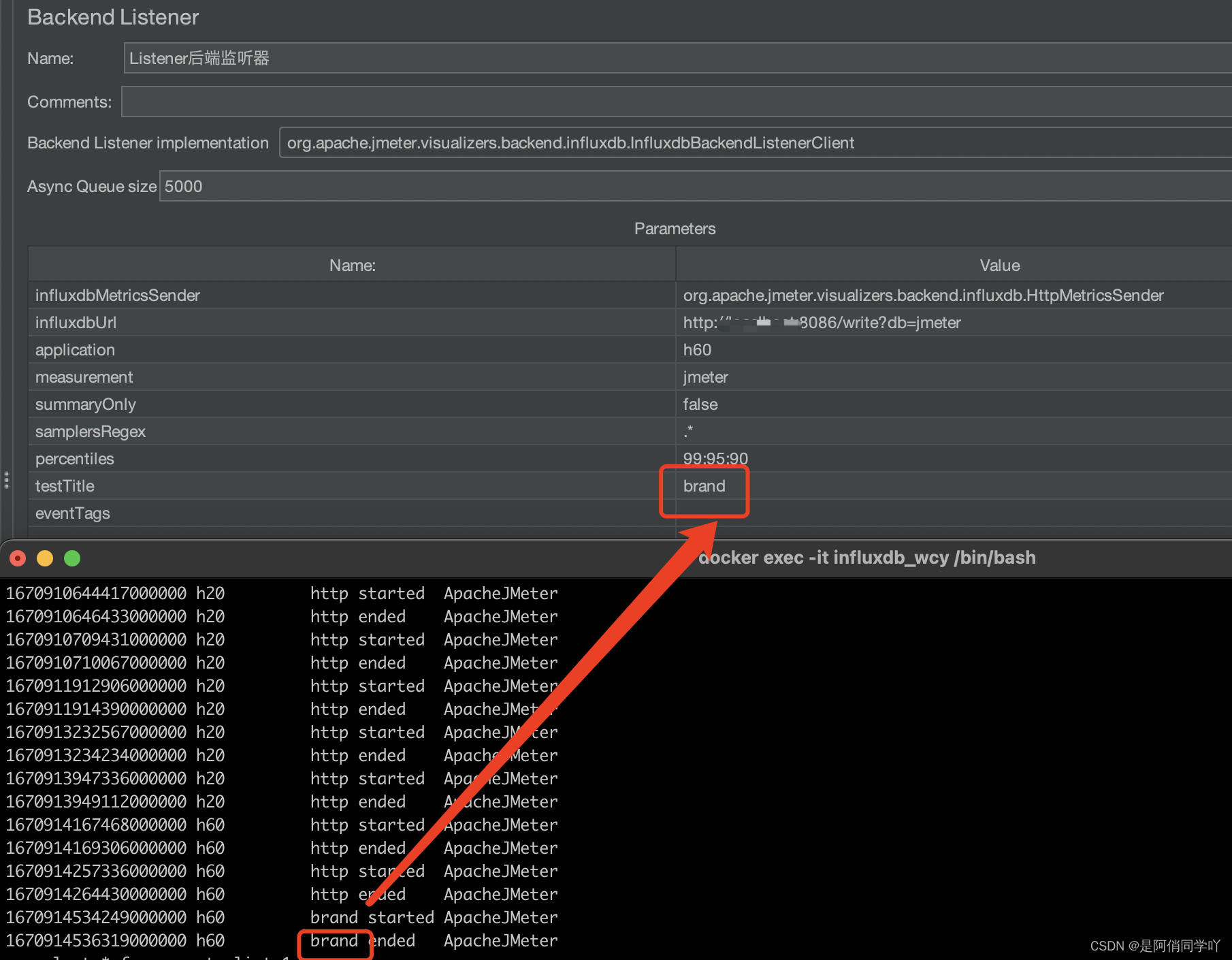The width and height of the screenshot is (1232, 960).
Task: Click terminal timestamp 1670910644417000000
Action: tap(96, 594)
